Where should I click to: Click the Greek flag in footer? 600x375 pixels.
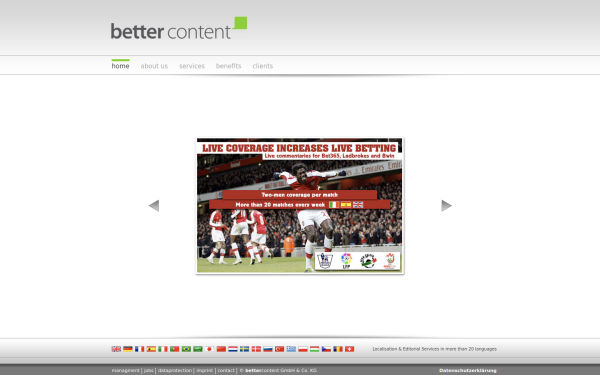click(x=291, y=349)
